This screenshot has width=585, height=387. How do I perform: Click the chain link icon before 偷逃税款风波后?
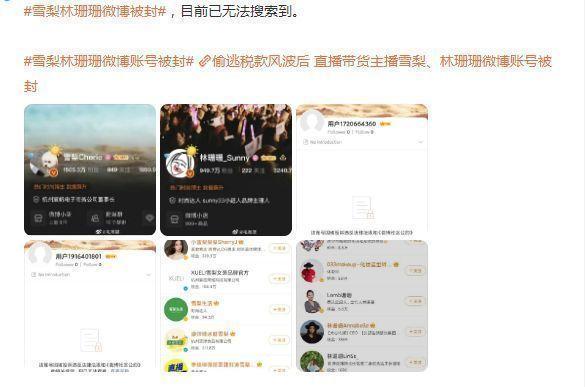pyautogui.click(x=204, y=61)
